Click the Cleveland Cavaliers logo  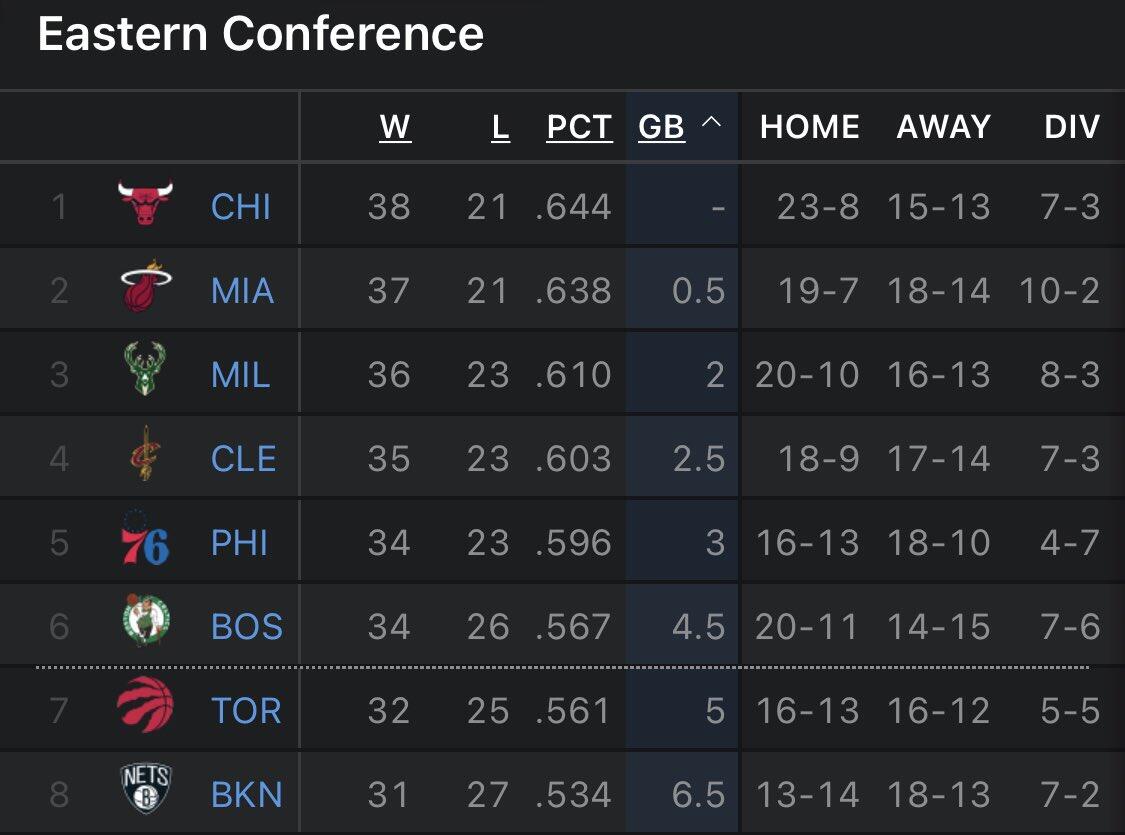coord(146,456)
